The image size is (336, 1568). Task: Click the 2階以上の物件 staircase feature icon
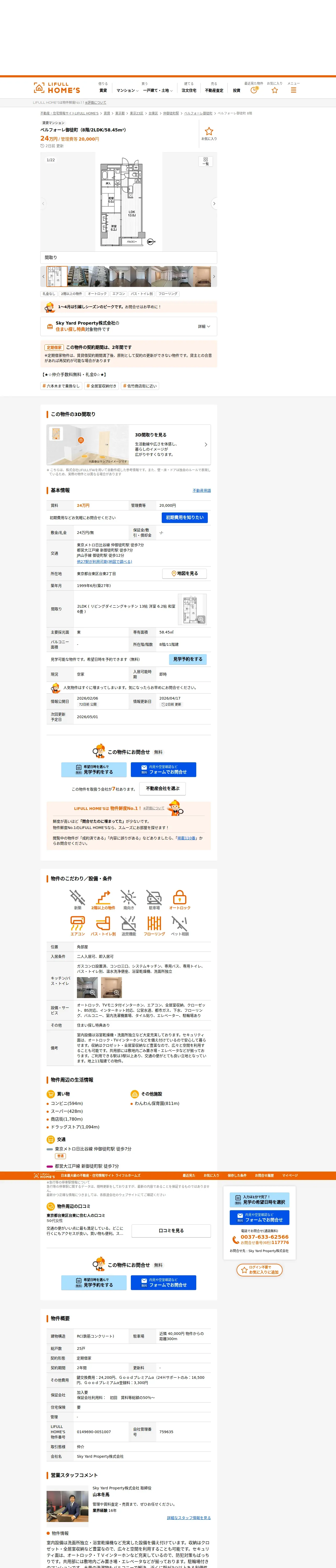point(103,900)
